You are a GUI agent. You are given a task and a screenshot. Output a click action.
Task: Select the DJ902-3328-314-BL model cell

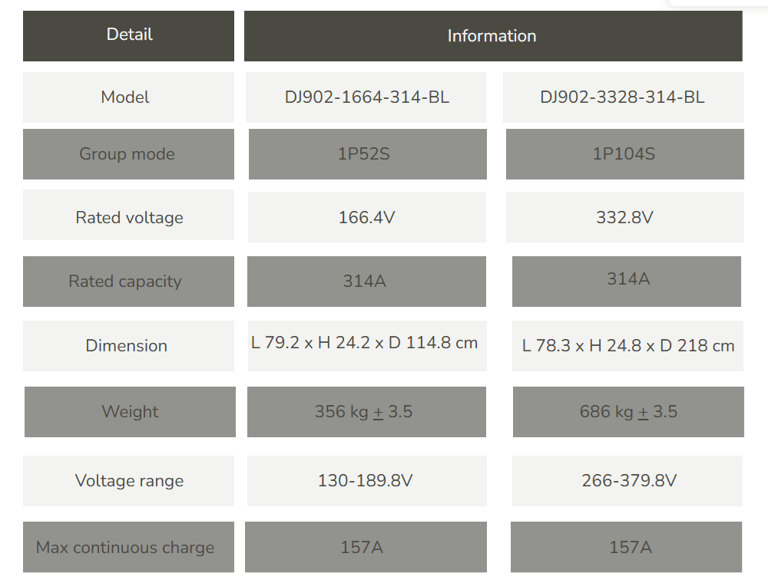623,97
